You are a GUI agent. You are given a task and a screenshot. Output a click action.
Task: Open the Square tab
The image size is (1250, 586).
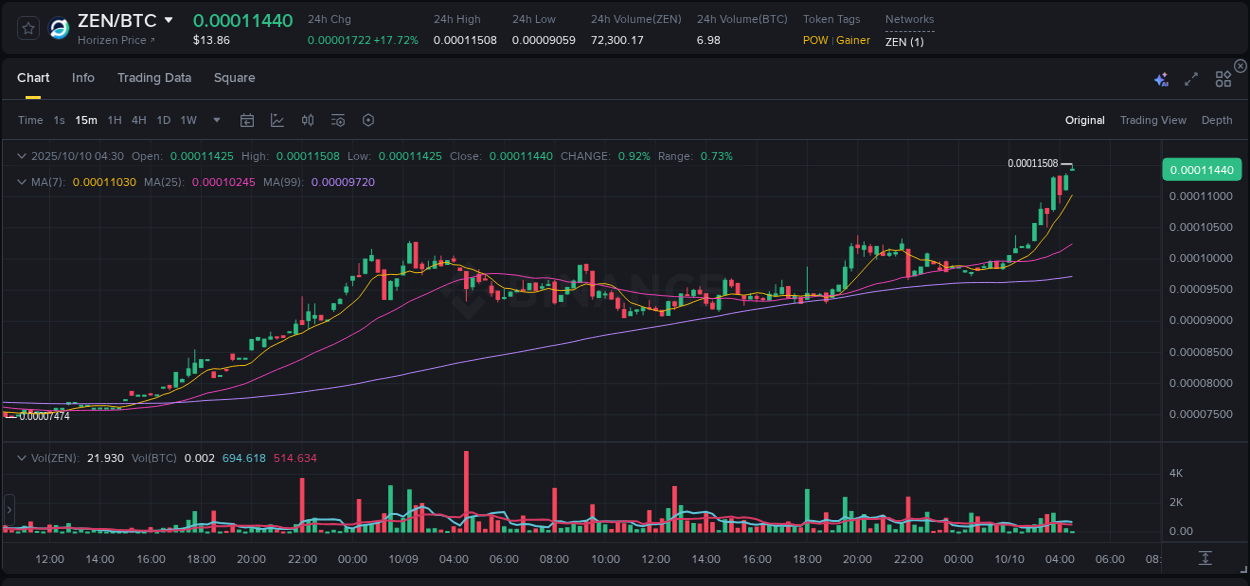[x=234, y=77]
